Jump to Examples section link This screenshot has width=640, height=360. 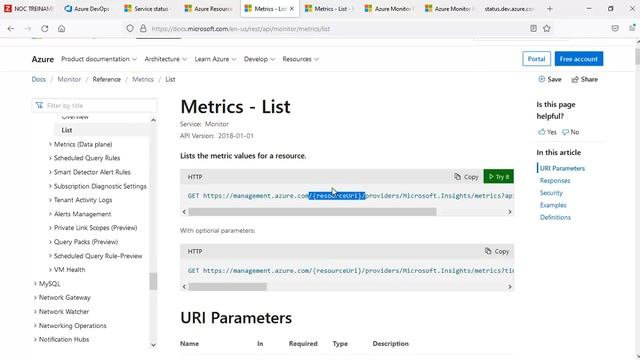(553, 205)
